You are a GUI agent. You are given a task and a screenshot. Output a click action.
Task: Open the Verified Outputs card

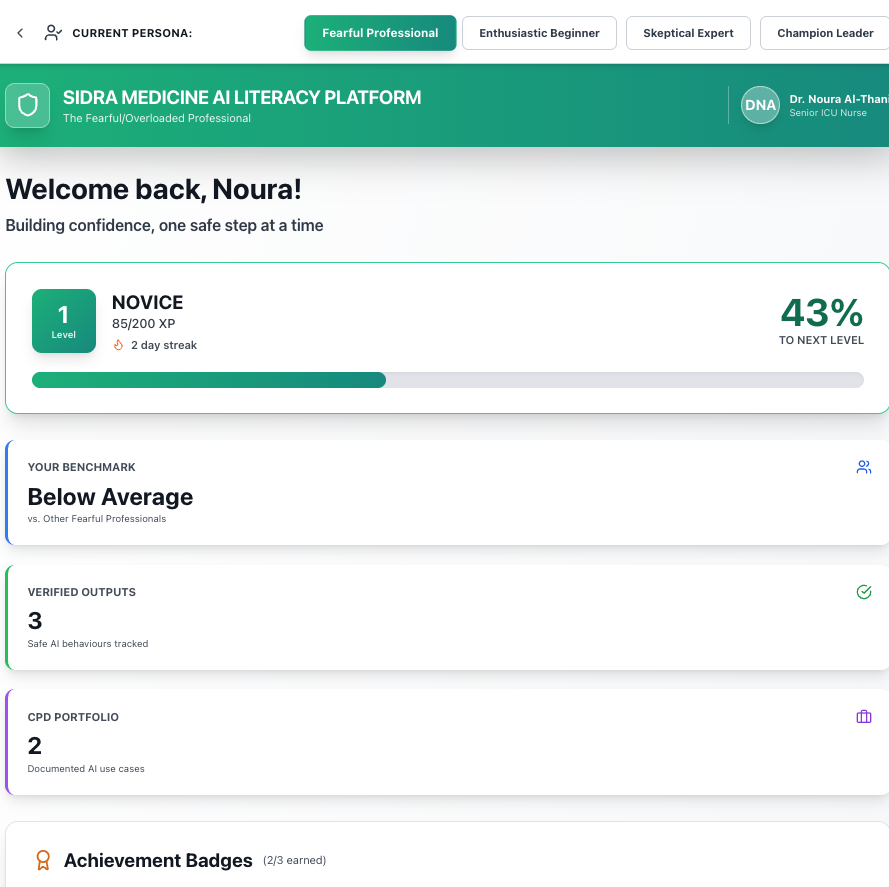(x=446, y=618)
